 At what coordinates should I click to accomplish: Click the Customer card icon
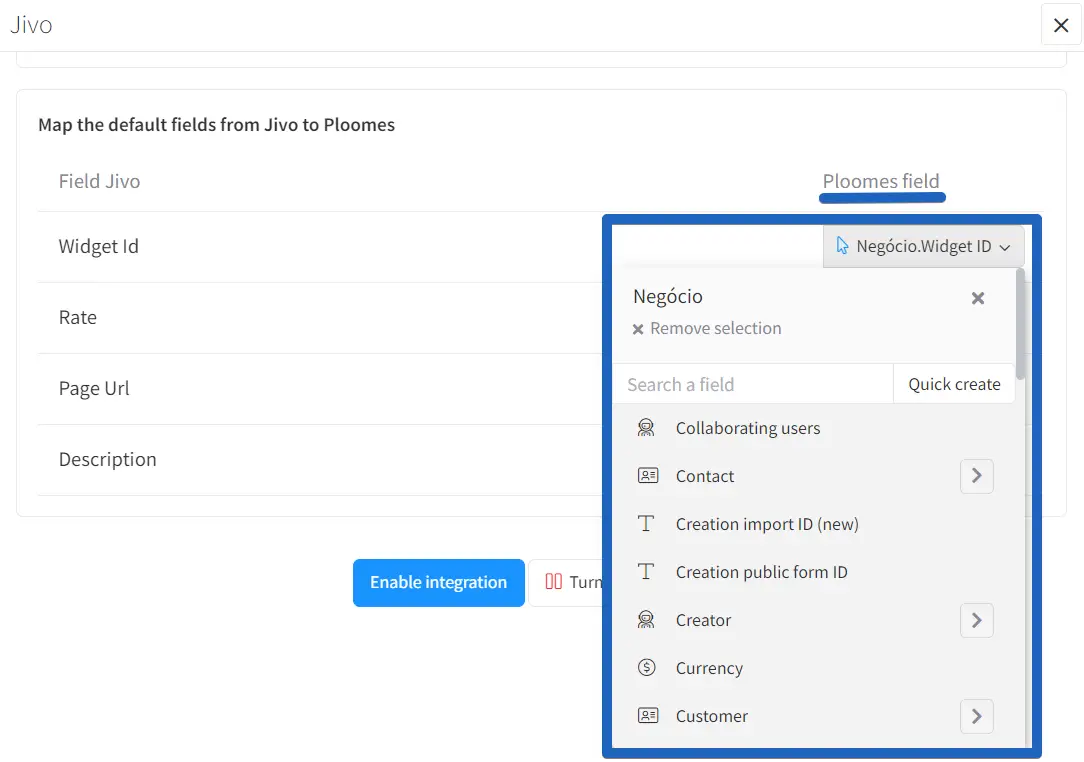tap(647, 716)
